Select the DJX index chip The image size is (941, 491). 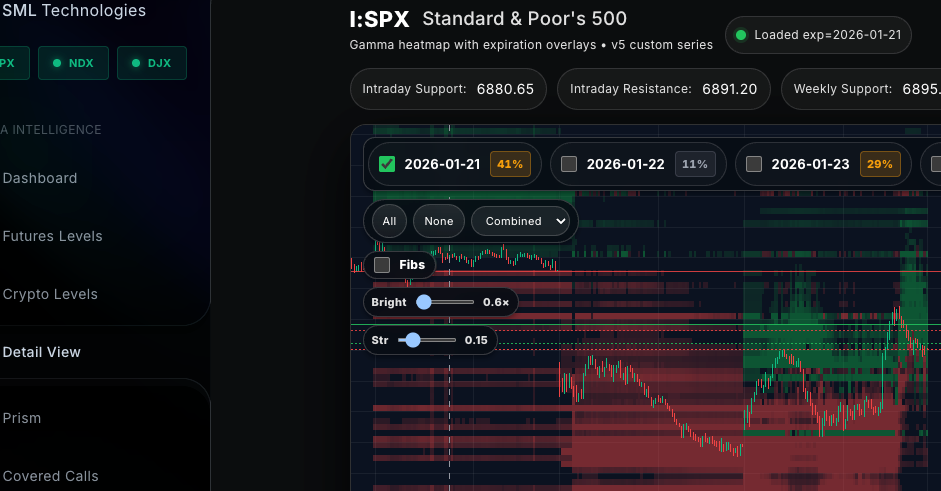(x=152, y=63)
